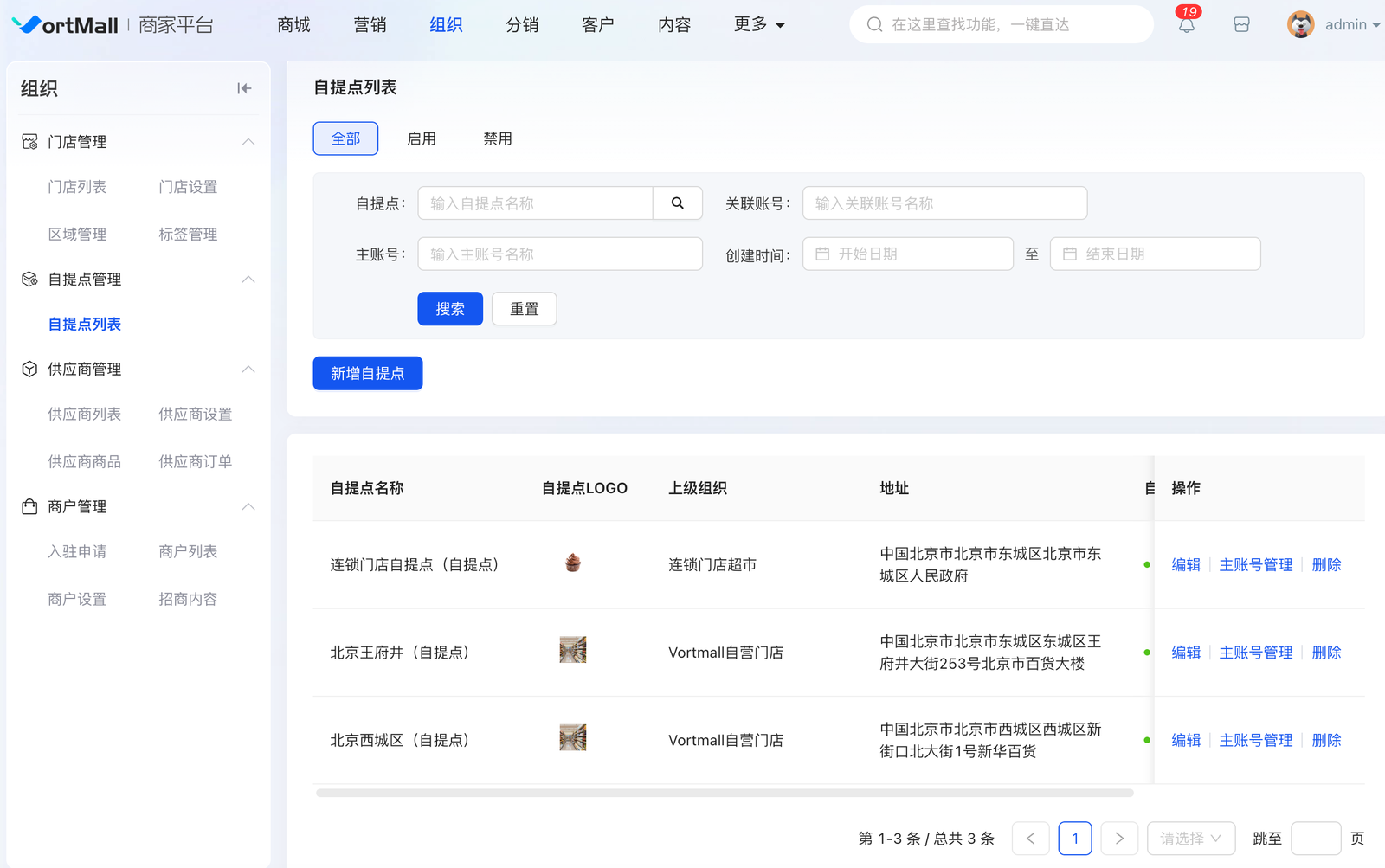1385x868 pixels.
Task: Go to the next page using the right arrow
Action: pos(1118,839)
